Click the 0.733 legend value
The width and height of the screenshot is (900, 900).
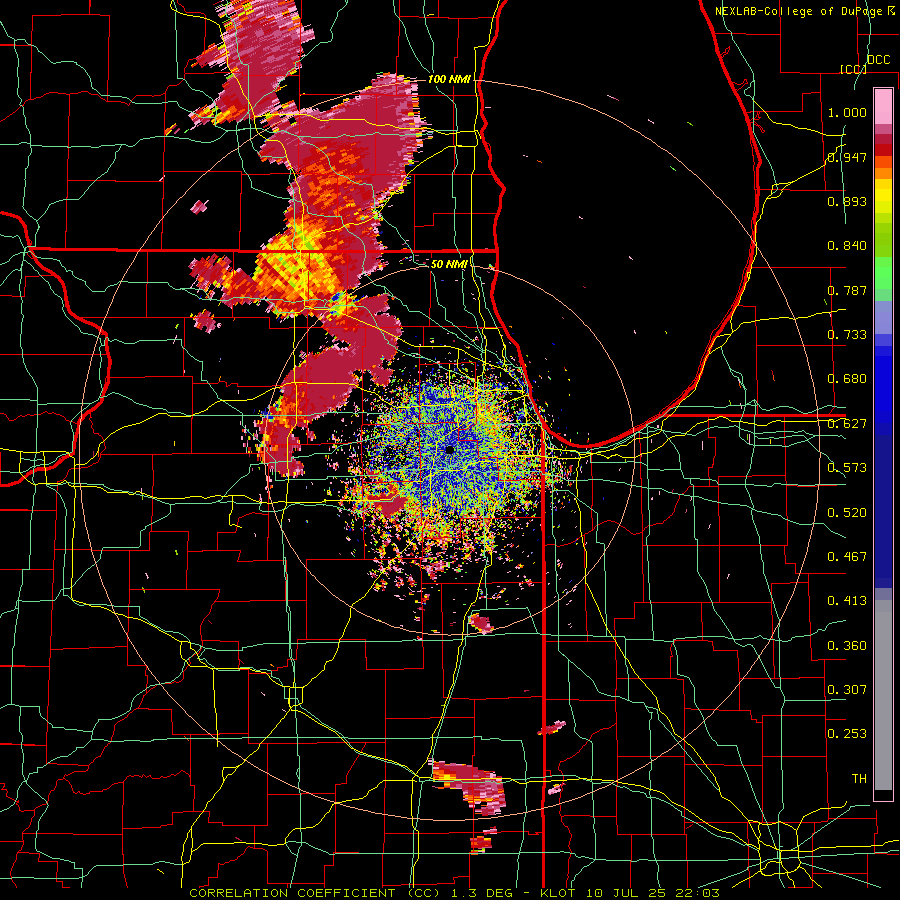(847, 335)
